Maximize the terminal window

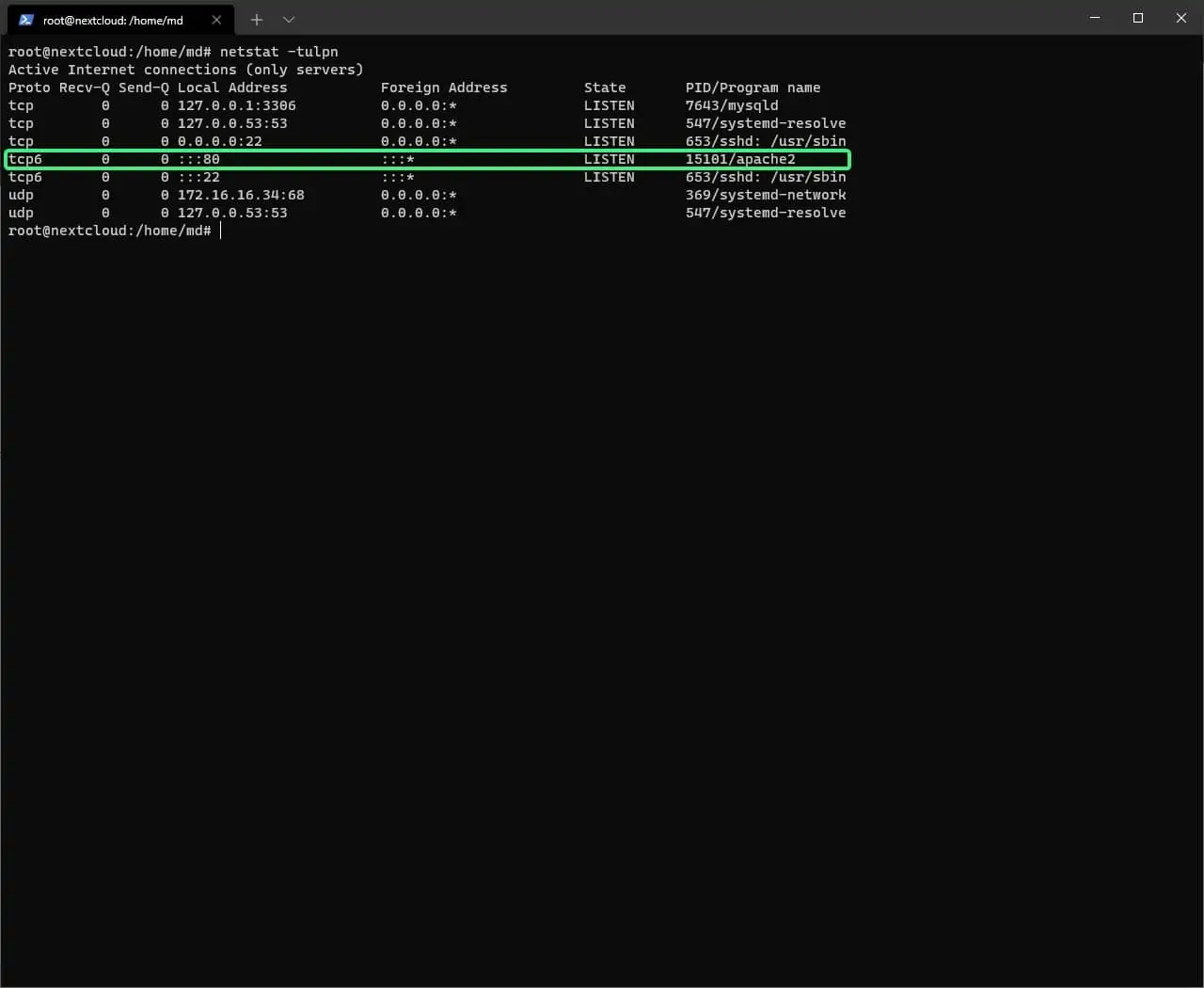coord(1138,18)
